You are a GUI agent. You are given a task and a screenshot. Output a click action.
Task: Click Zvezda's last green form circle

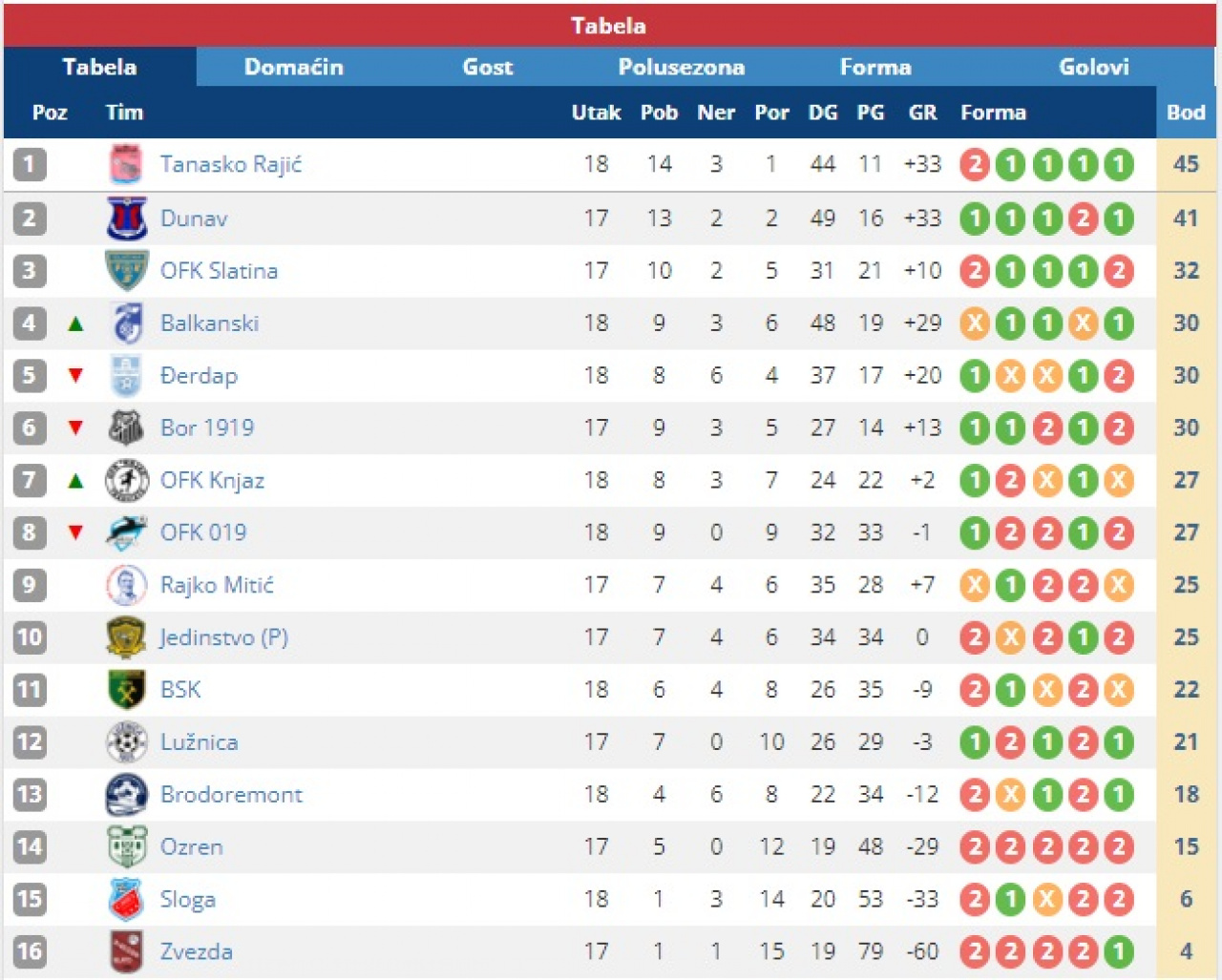[x=1118, y=951]
